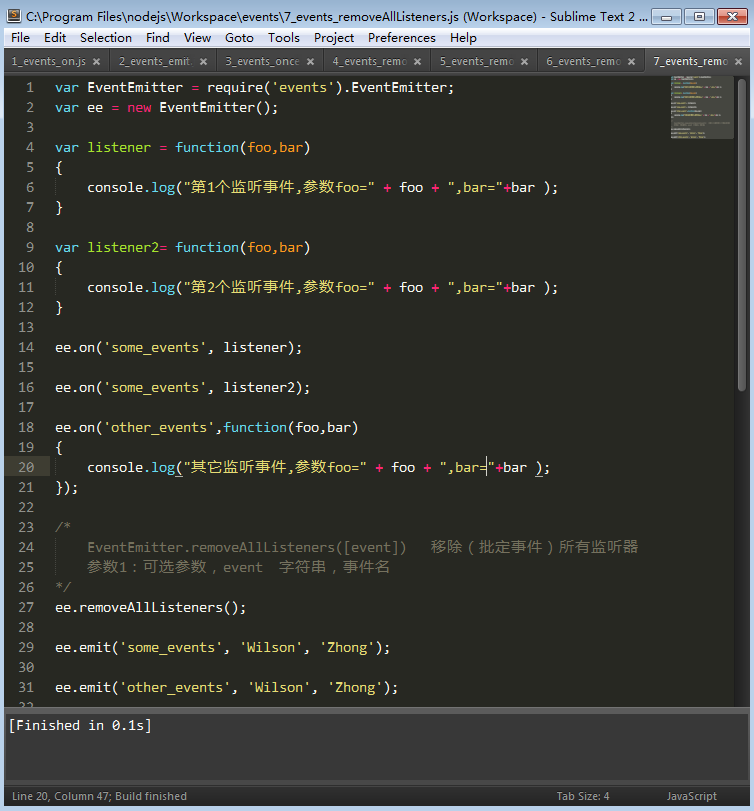This screenshot has width=754, height=811.
Task: Close the 2_events_emit tab
Action: click(204, 62)
